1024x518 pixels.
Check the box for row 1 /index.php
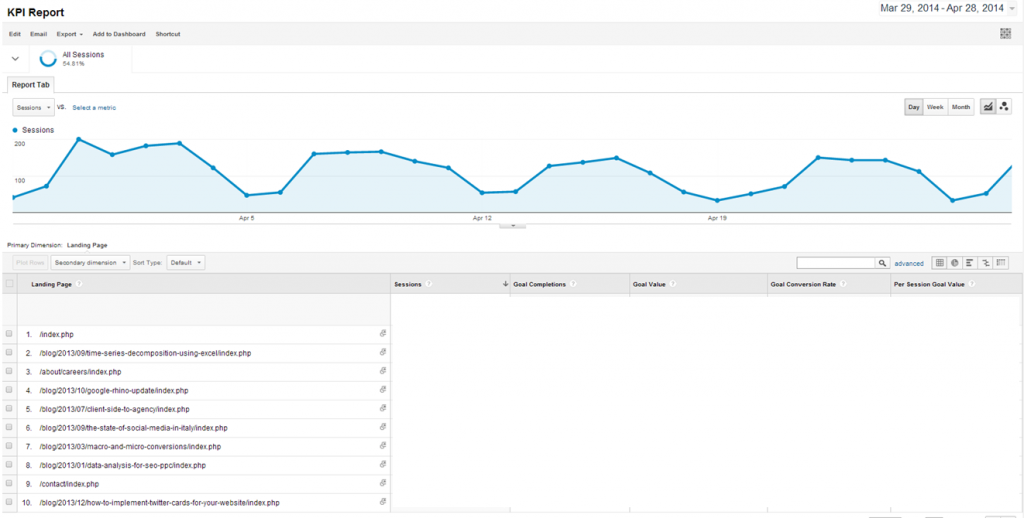9,334
